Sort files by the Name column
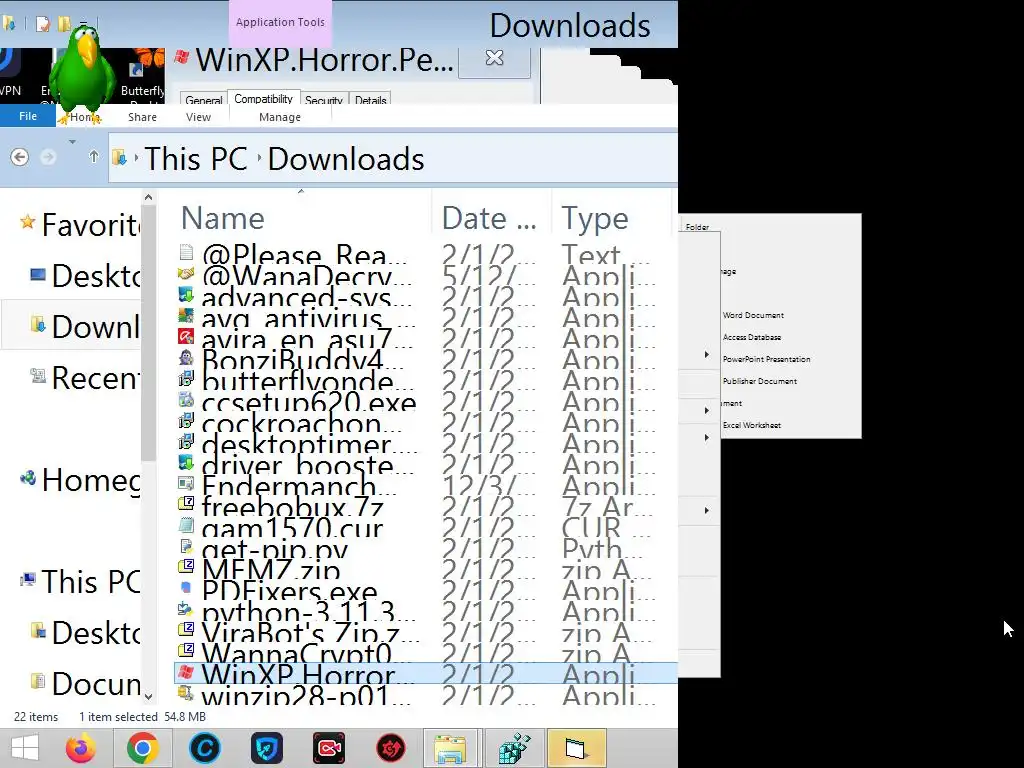Screen dimensions: 1024x768 222,218
